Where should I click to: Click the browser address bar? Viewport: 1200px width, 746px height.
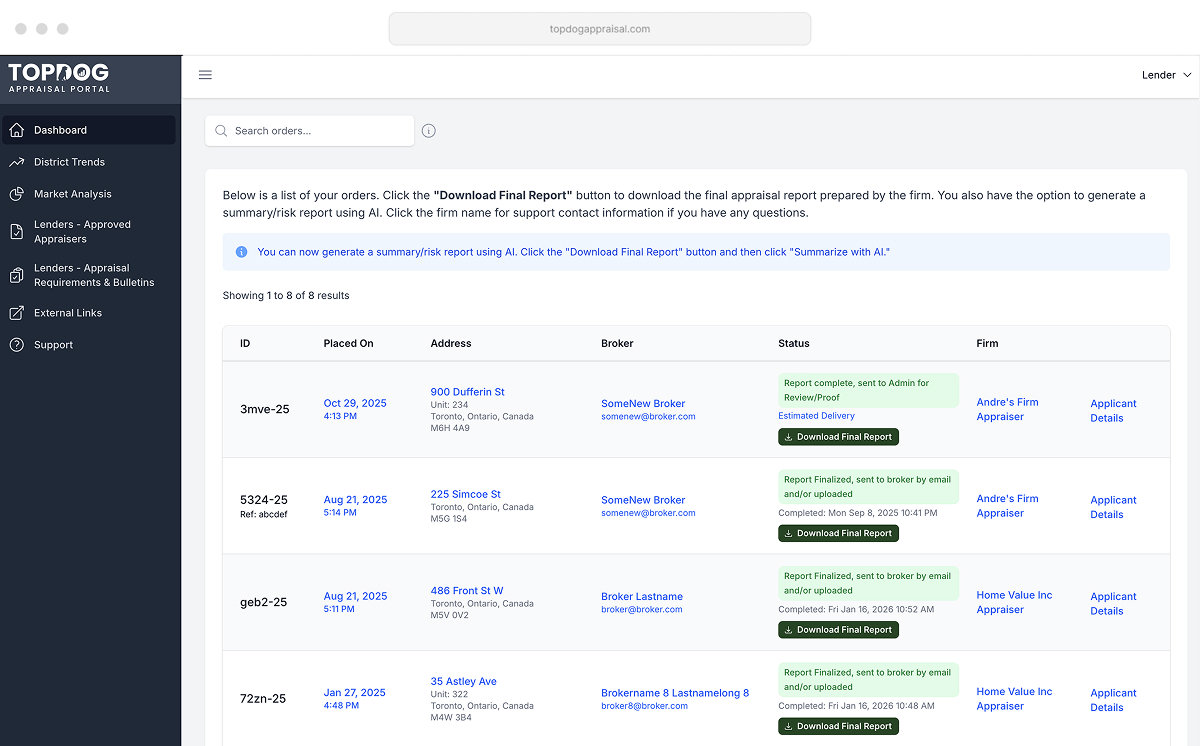(x=600, y=29)
